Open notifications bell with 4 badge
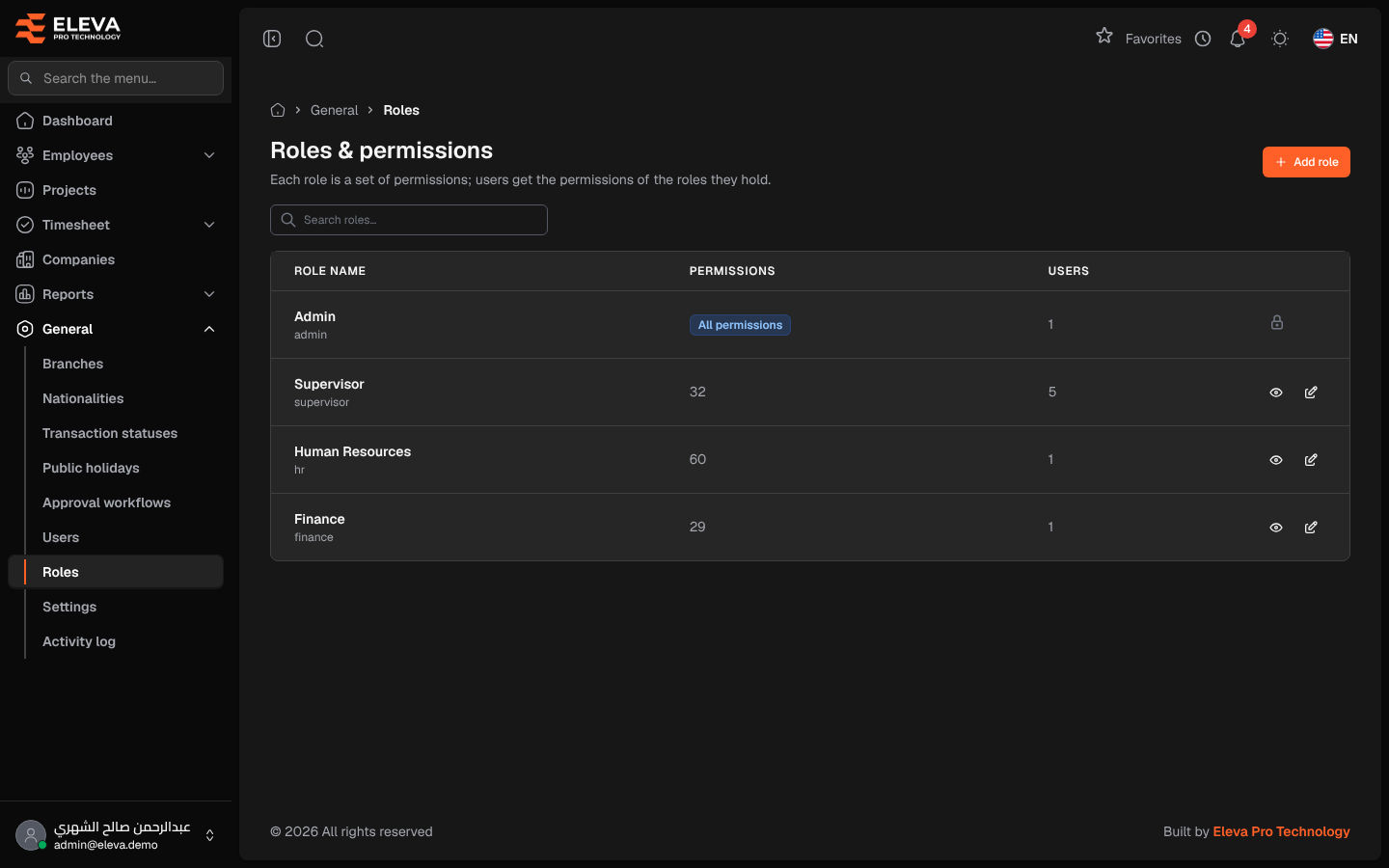The image size is (1389, 868). point(1238,39)
